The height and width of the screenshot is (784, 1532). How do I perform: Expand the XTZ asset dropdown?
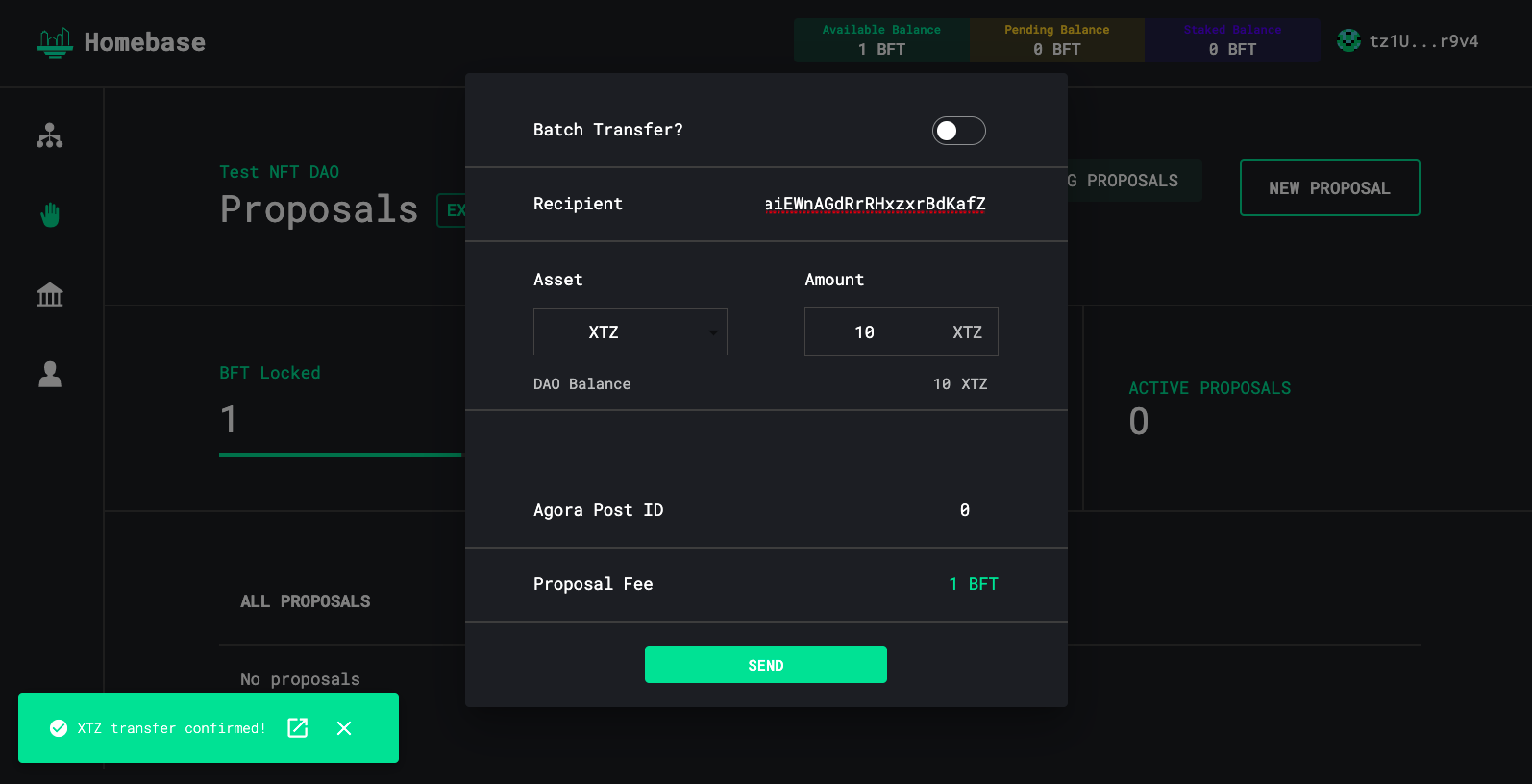tap(630, 332)
